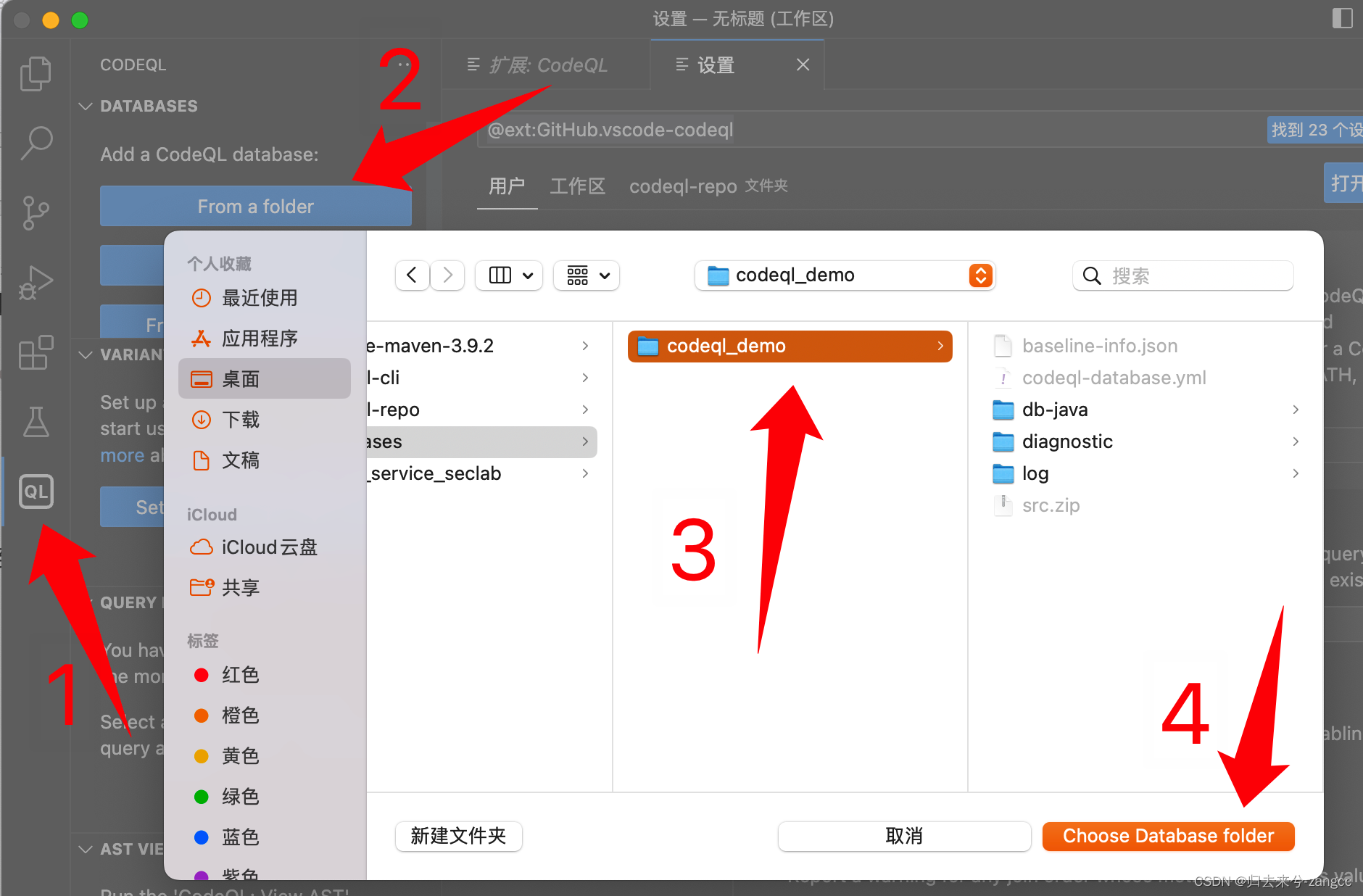Click Choose Database folder button
The image size is (1363, 896).
click(x=1168, y=836)
